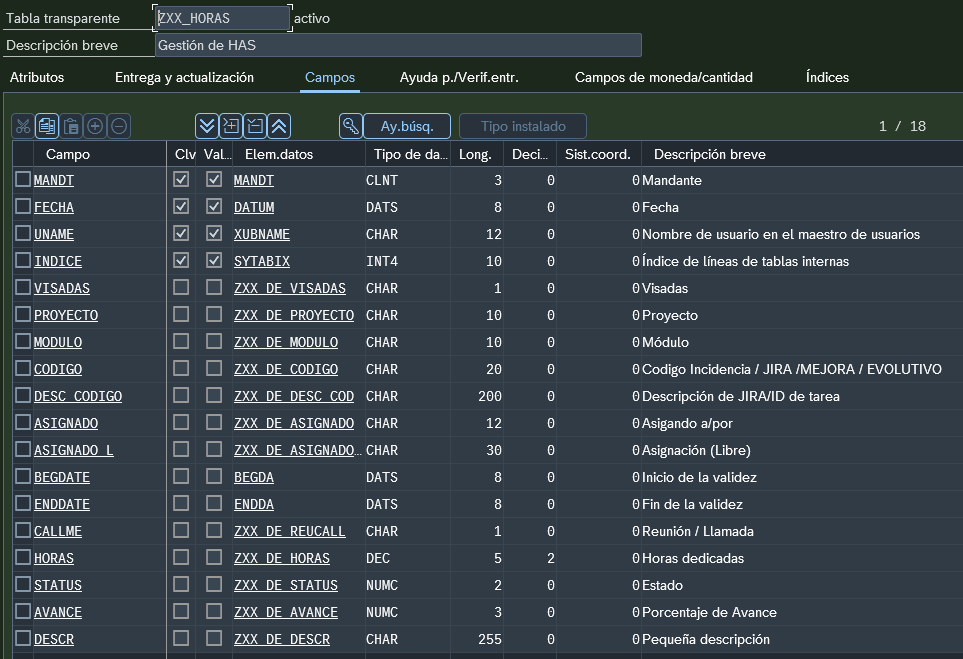Click the key icon beside Ay.búsq.
Screen dimensions: 963x659
[350, 126]
